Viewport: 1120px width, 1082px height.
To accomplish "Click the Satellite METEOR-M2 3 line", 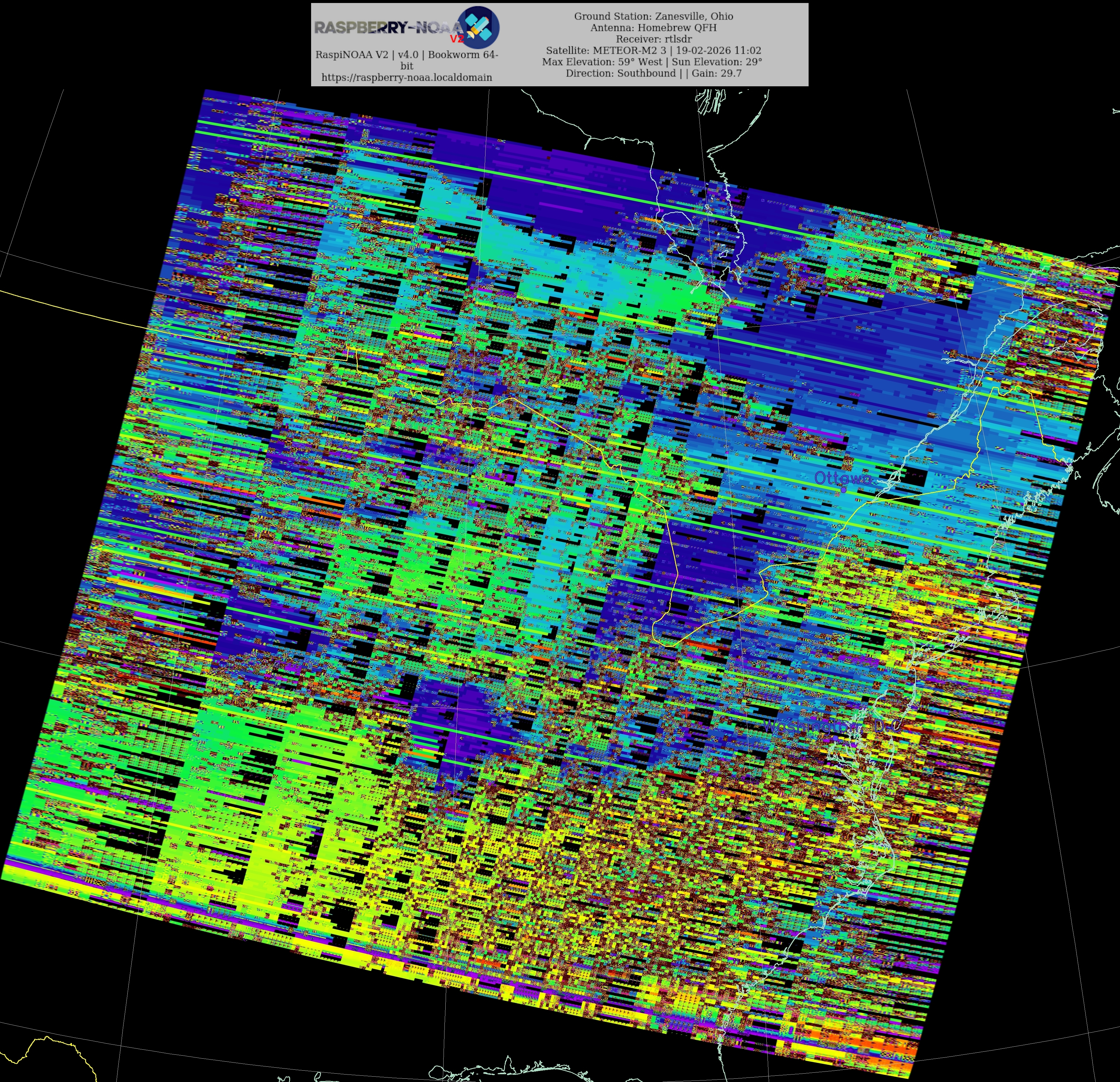I will point(606,50).
